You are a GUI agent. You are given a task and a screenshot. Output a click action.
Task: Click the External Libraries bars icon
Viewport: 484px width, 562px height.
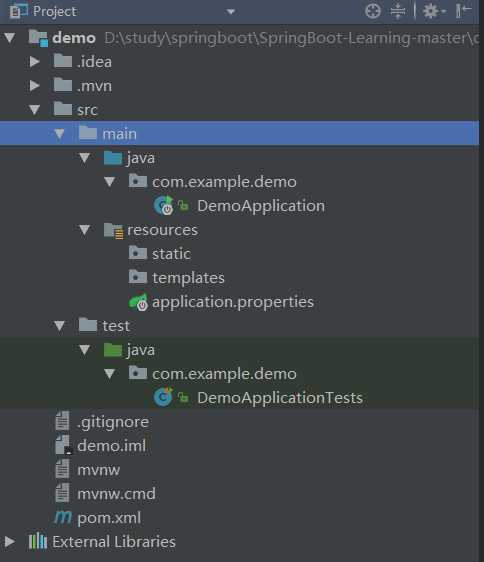38,541
